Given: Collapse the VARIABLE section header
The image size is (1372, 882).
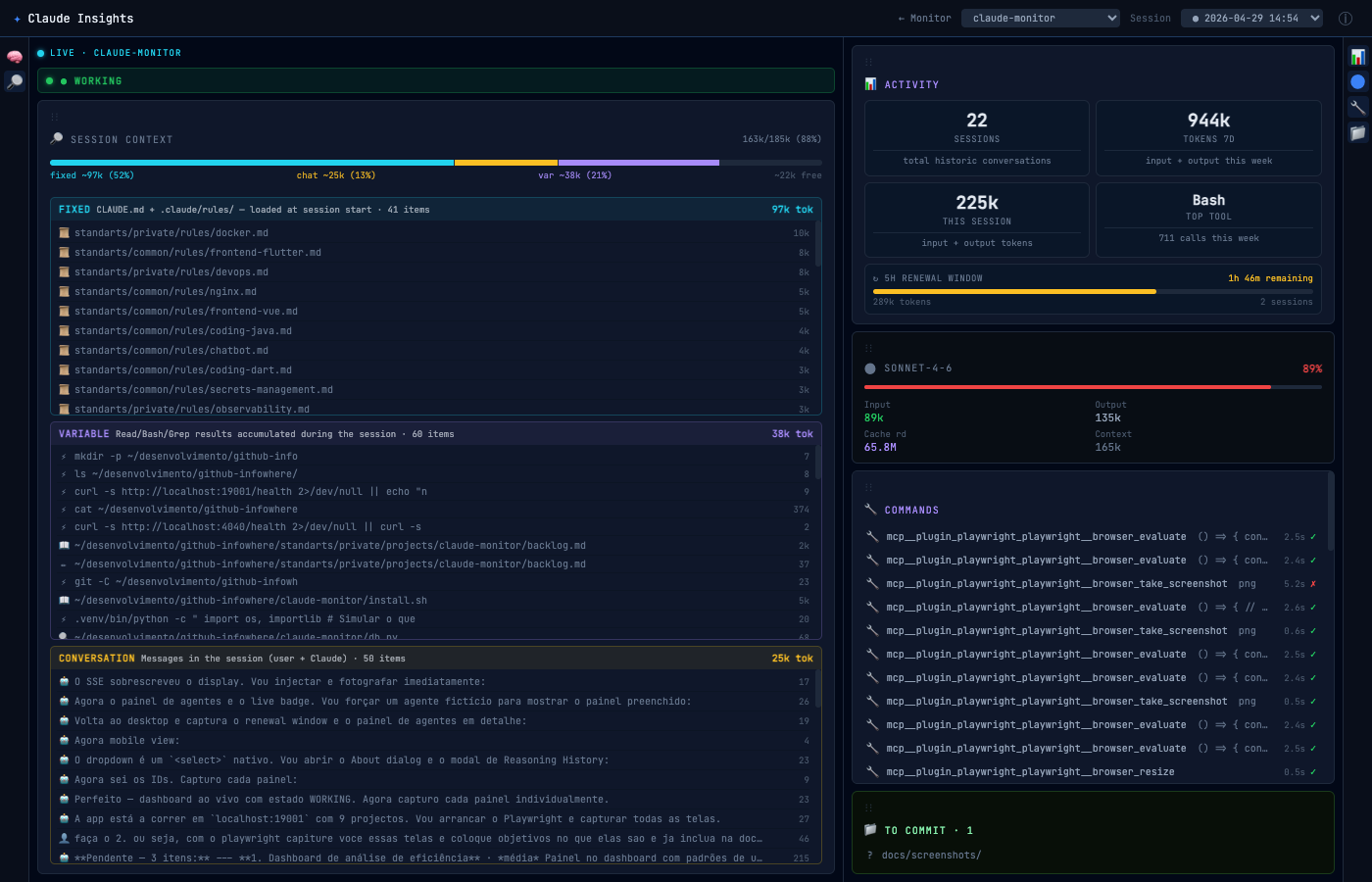Looking at the screenshot, I should click(436, 434).
